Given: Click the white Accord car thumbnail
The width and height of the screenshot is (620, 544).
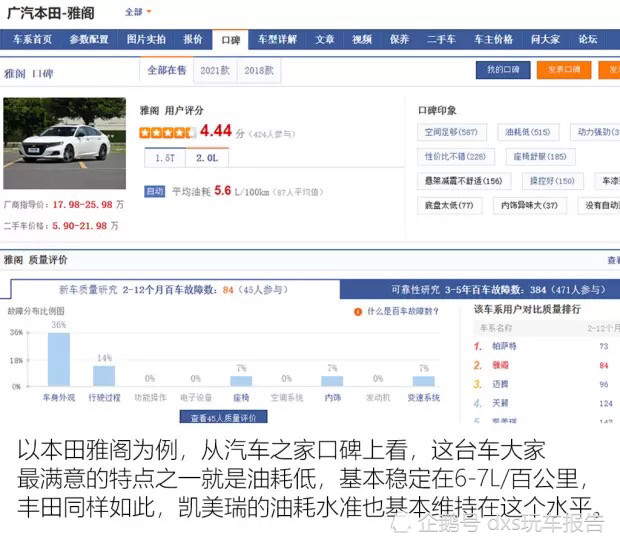Looking at the screenshot, I should [x=64, y=143].
